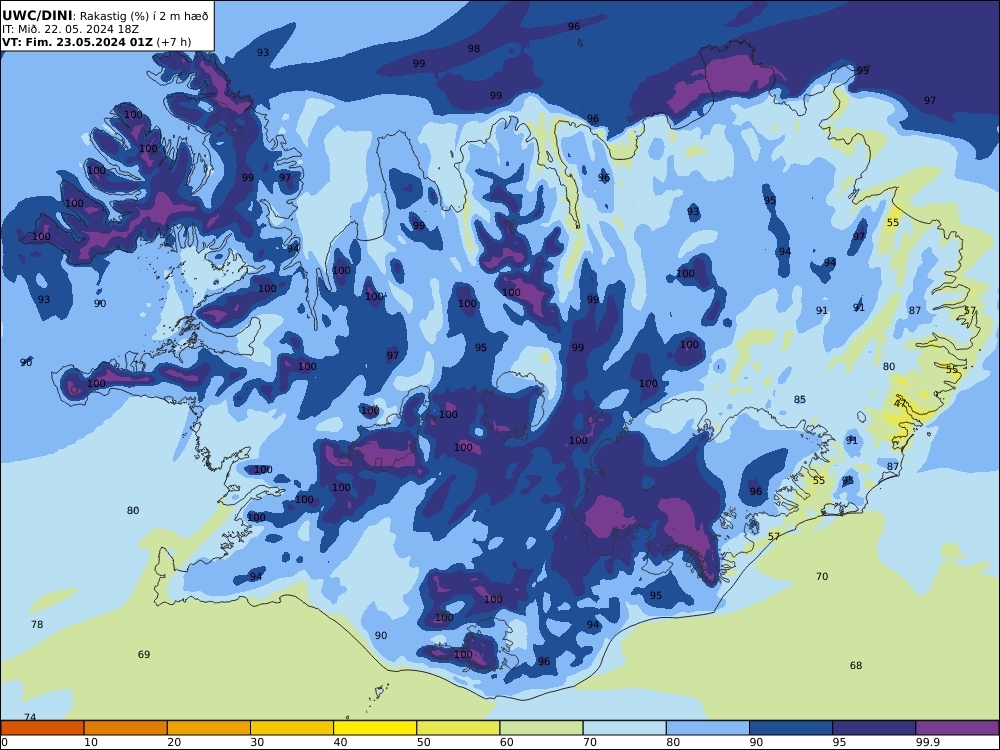Click the '(+7 h)' forecast offset text
The image size is (1000, 750).
coord(173,42)
